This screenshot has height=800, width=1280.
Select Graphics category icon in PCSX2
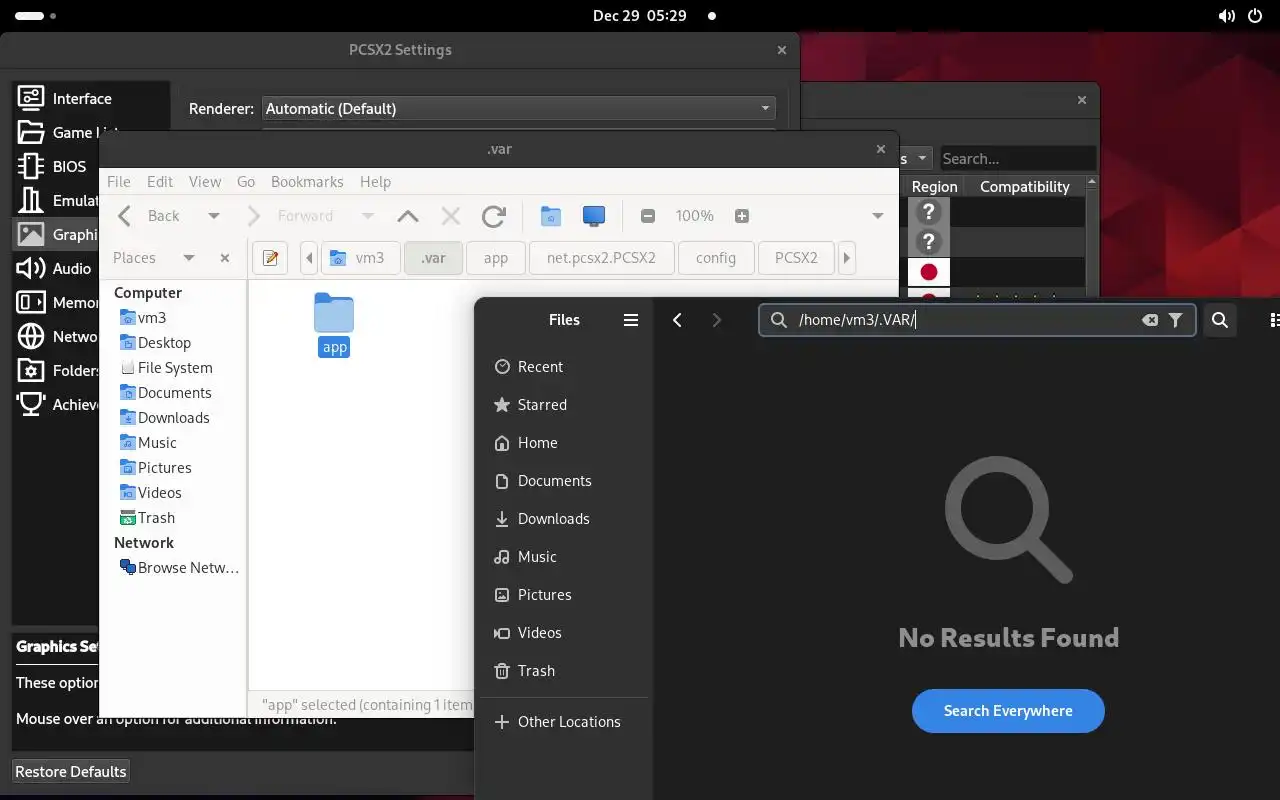[31, 234]
